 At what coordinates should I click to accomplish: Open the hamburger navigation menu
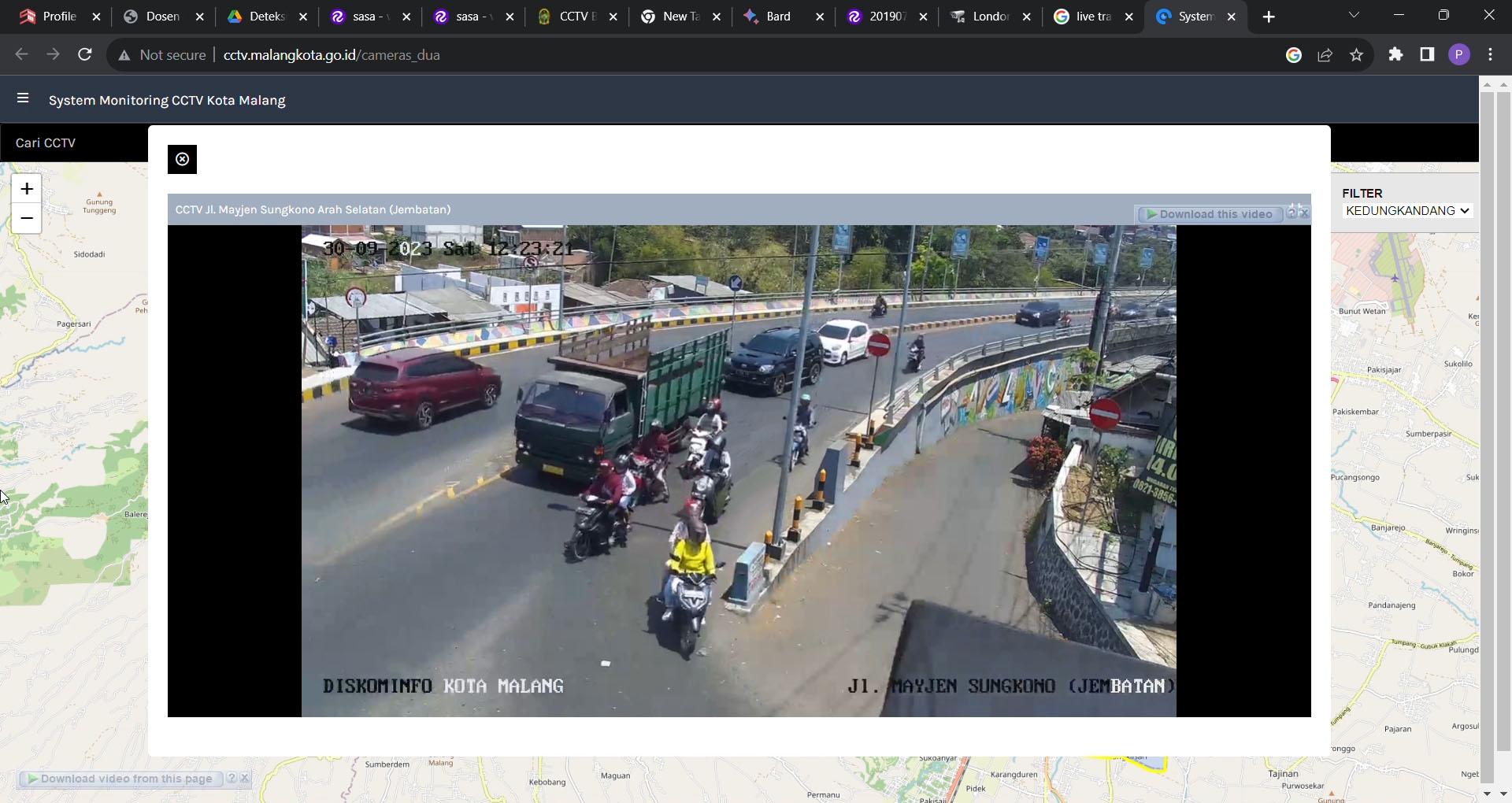(23, 98)
